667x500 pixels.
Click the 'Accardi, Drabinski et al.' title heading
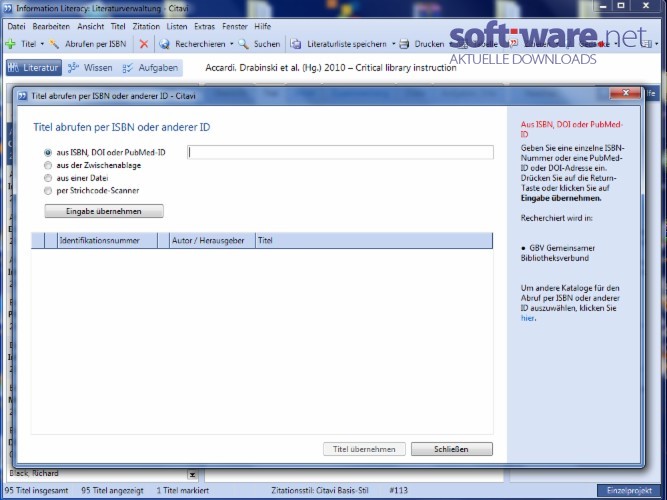tap(331, 68)
